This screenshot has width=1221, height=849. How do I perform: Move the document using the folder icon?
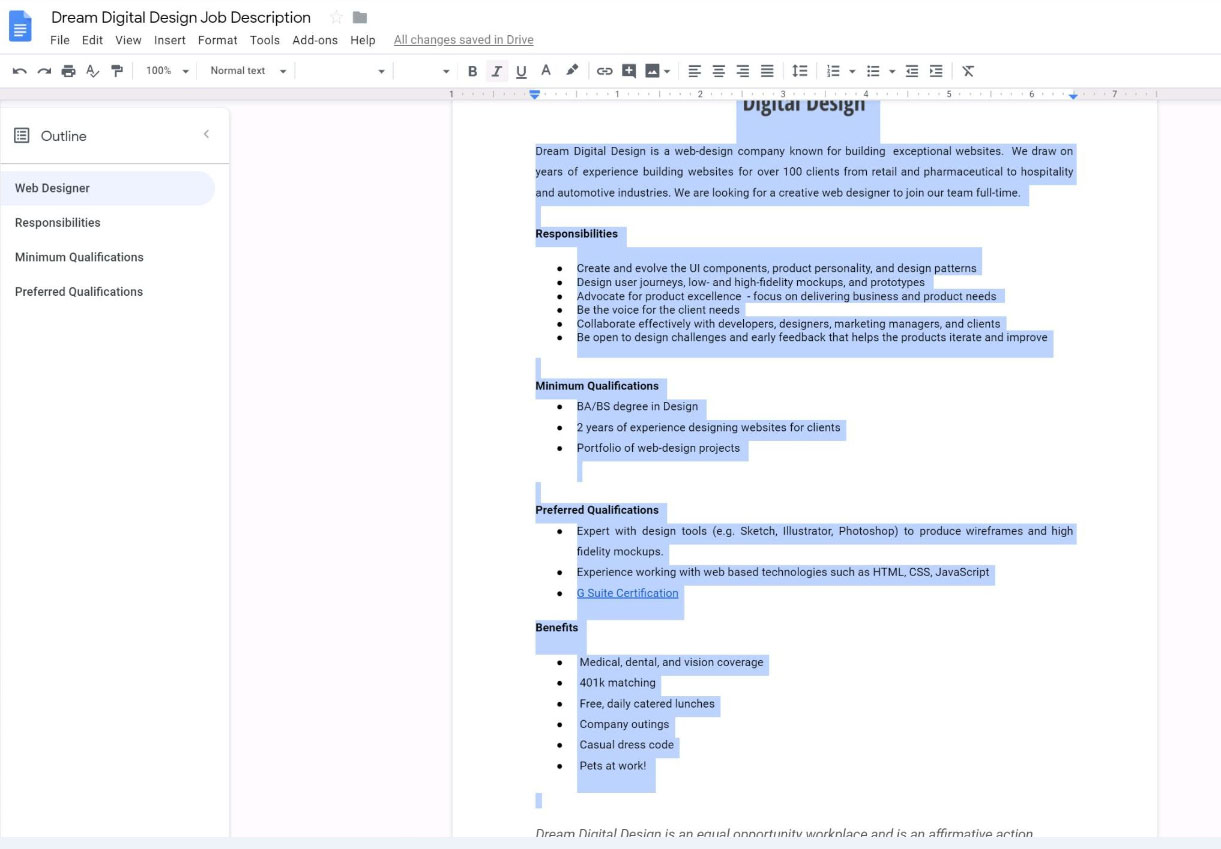(360, 17)
